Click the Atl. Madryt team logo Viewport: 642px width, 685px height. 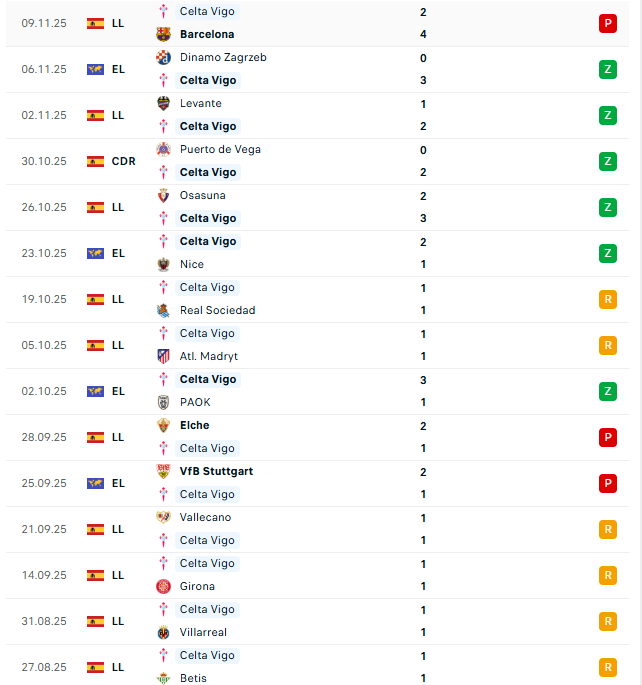164,356
